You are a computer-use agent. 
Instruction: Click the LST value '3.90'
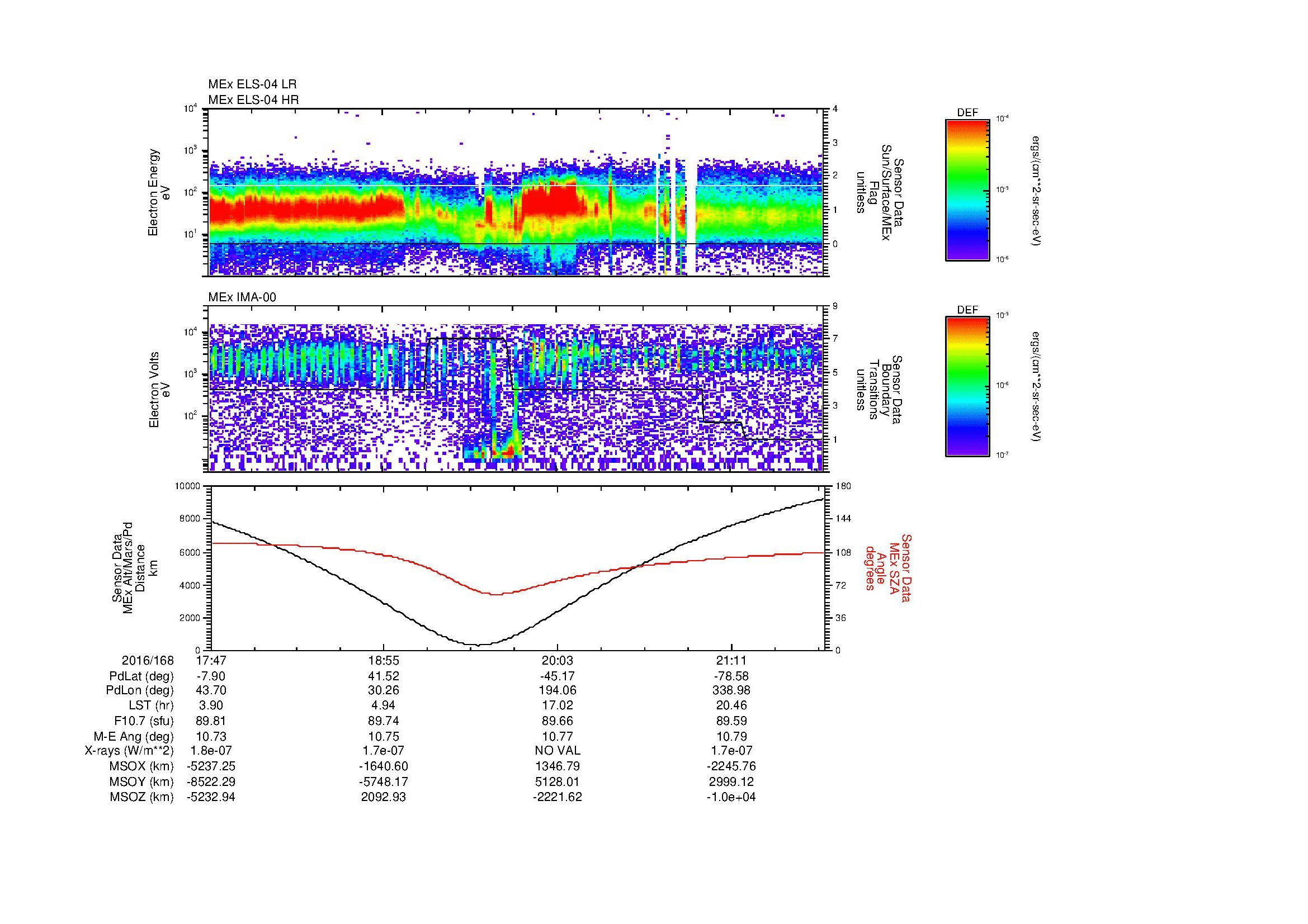point(211,706)
